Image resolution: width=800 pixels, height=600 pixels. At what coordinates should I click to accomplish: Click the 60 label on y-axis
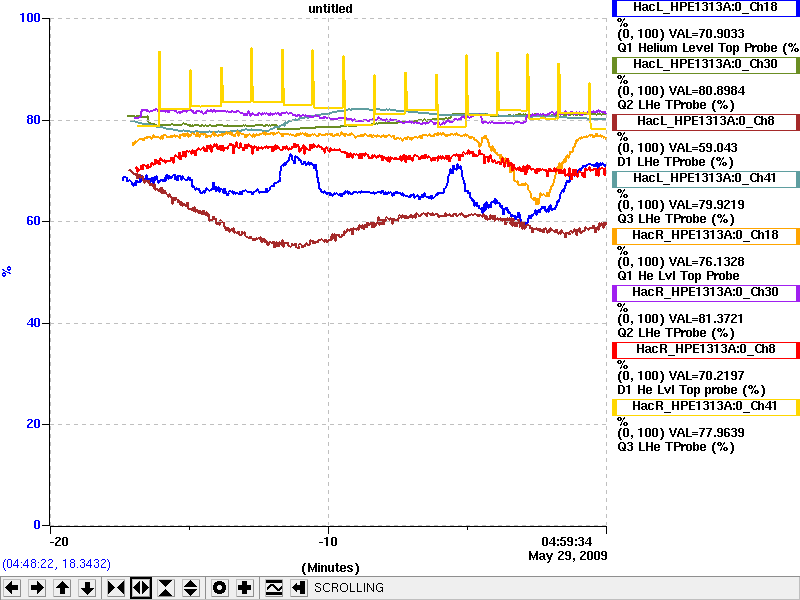[33, 221]
